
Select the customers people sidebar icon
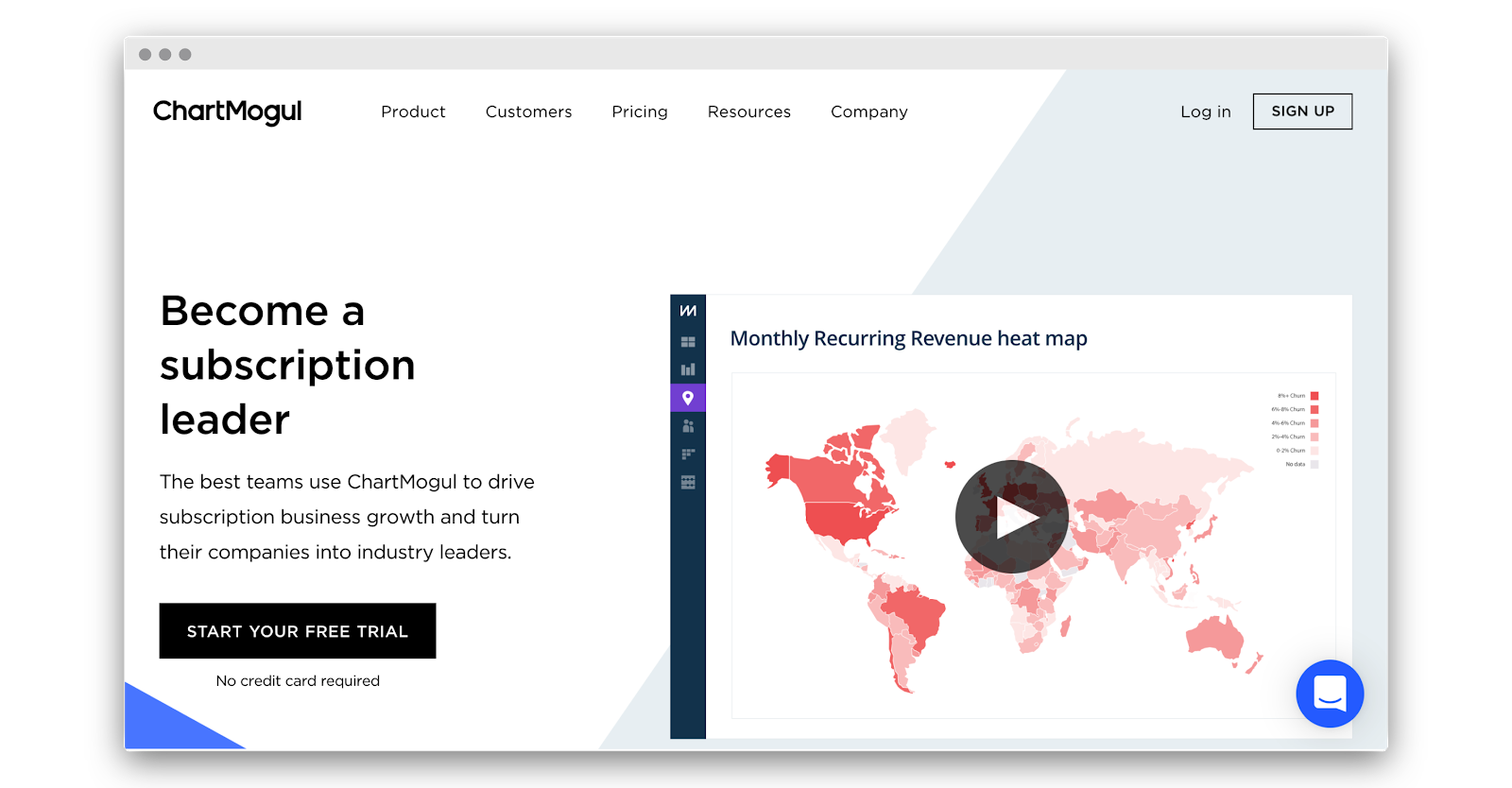pos(688,426)
